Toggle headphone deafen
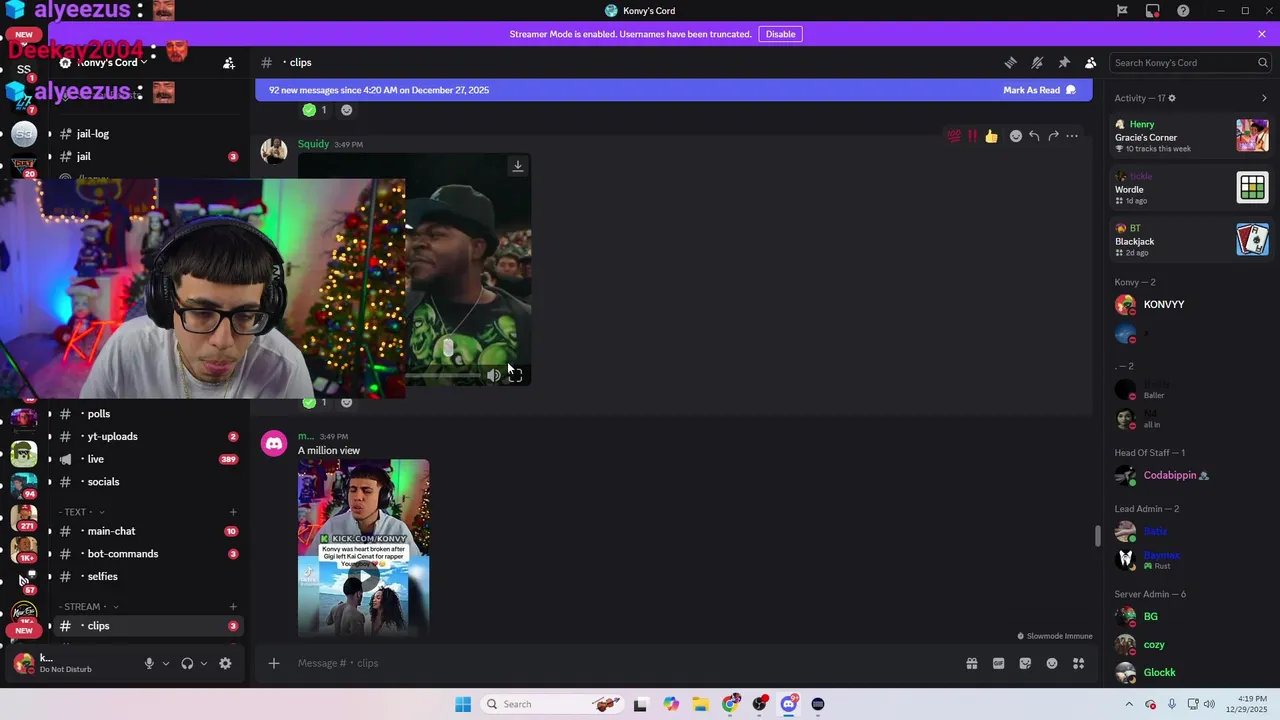This screenshot has height=720, width=1280. (x=187, y=663)
